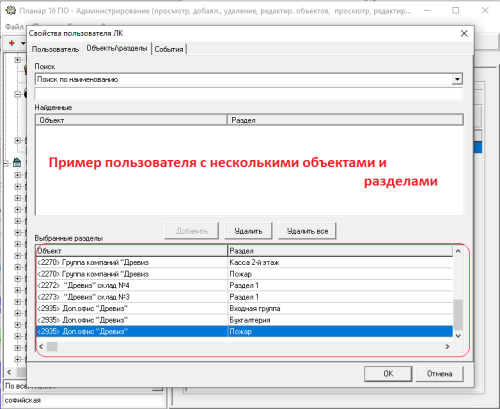This screenshot has height=409, width=500.
Task: Select the Бухгалтерия cell
Action: tap(340, 320)
